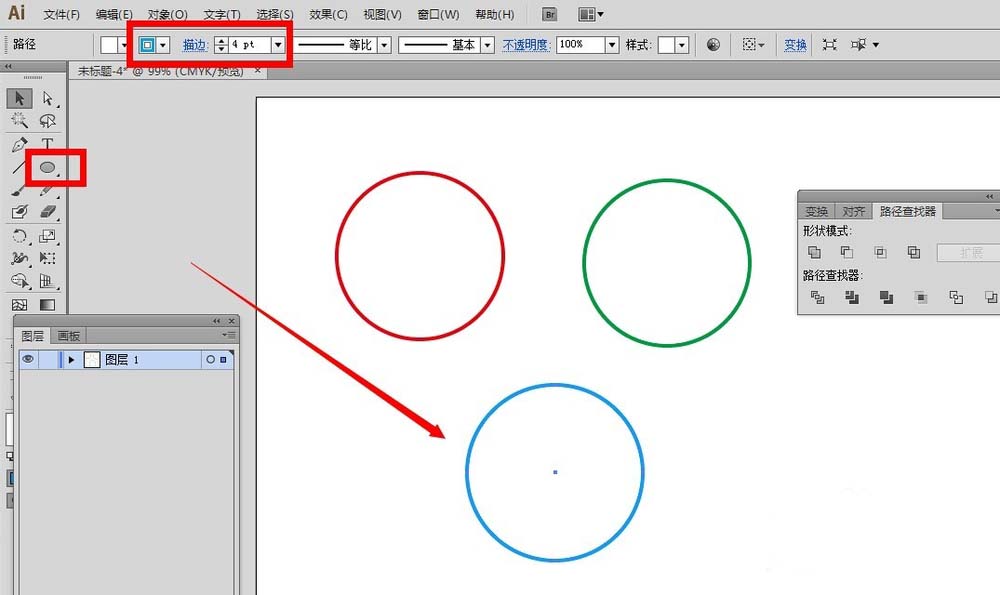Click the Merge pathfinder icon
This screenshot has height=595, width=1000.
tap(886, 297)
